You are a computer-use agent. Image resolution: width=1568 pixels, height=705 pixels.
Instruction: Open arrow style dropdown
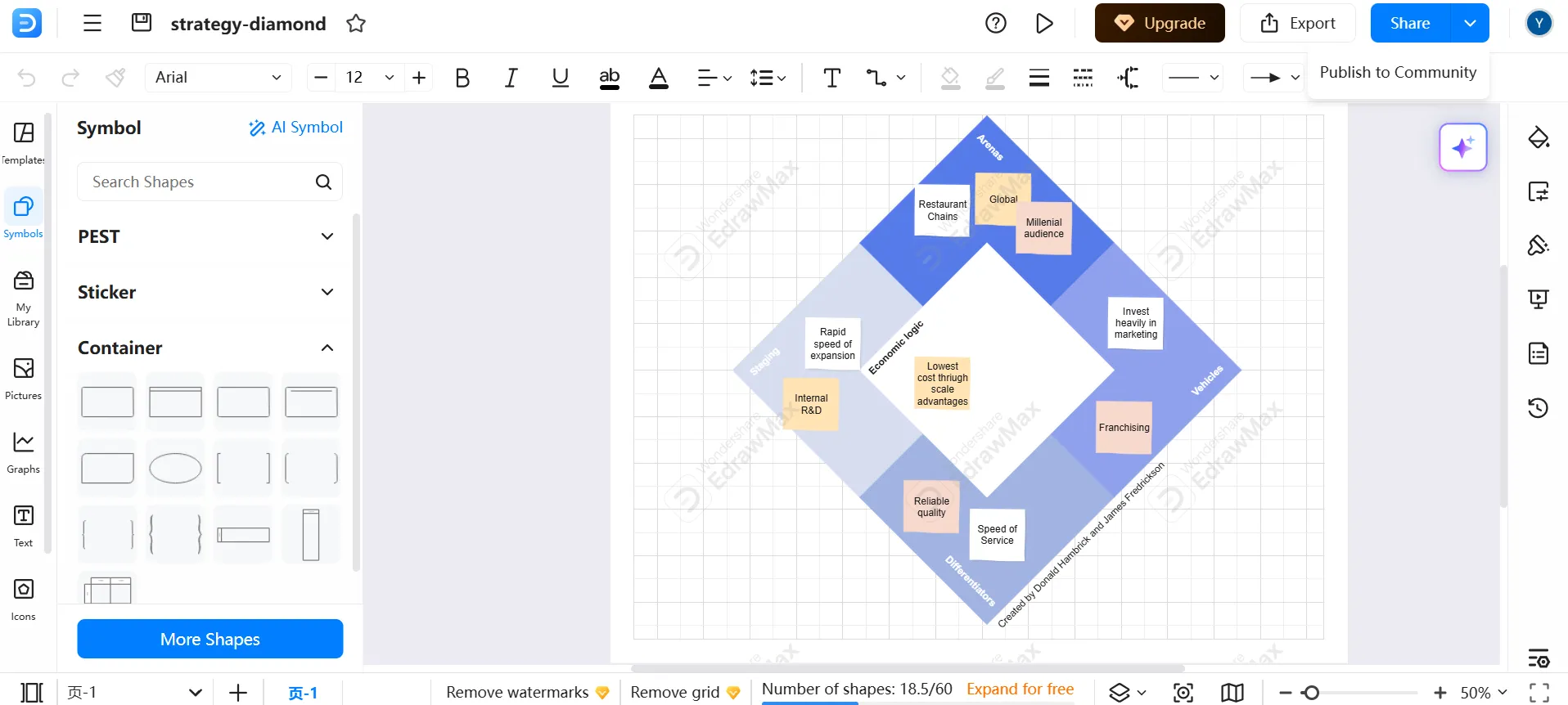coord(1274,78)
